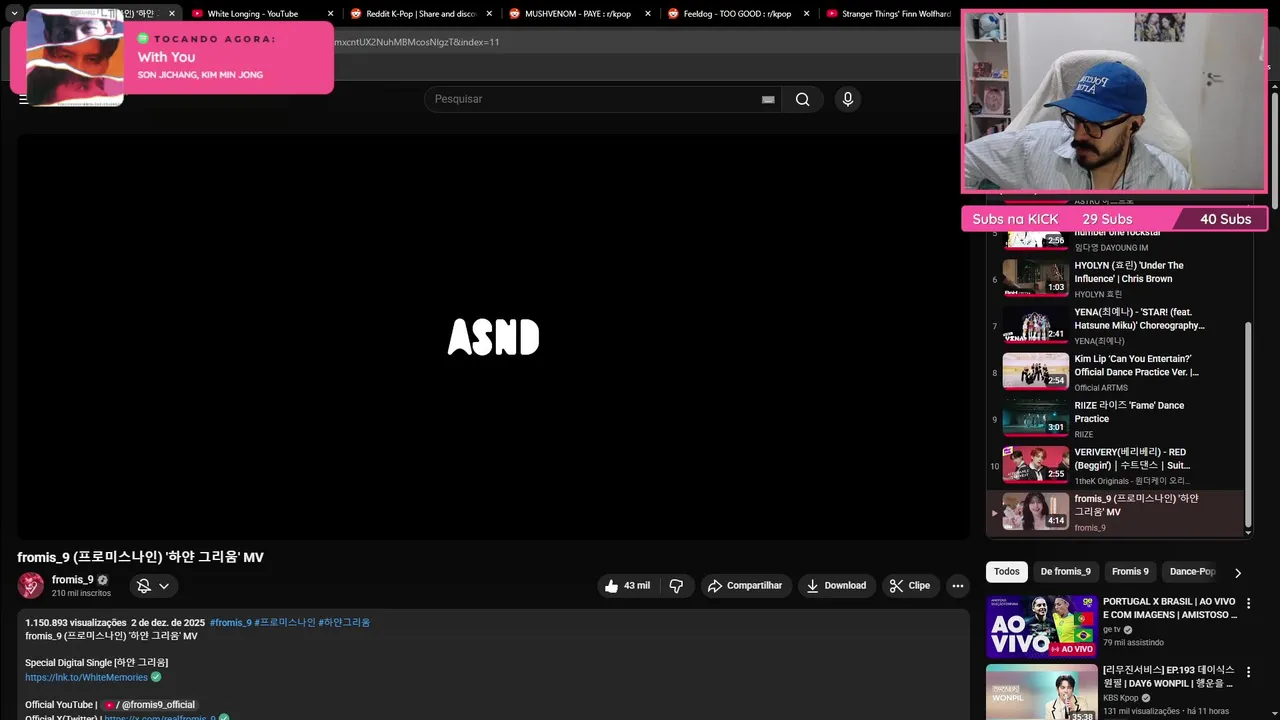Click the 'Subs na KICK' overlay label
The width and height of the screenshot is (1280, 720).
(x=1015, y=219)
